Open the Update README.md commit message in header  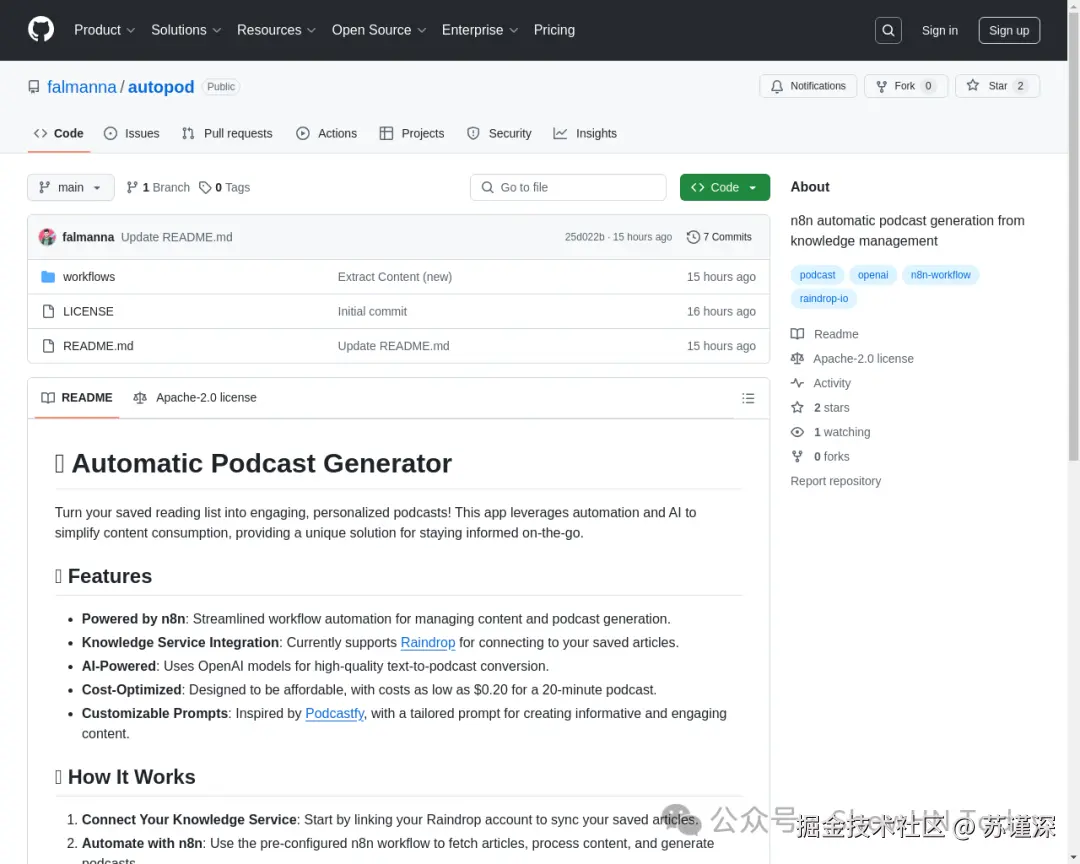click(x=177, y=237)
